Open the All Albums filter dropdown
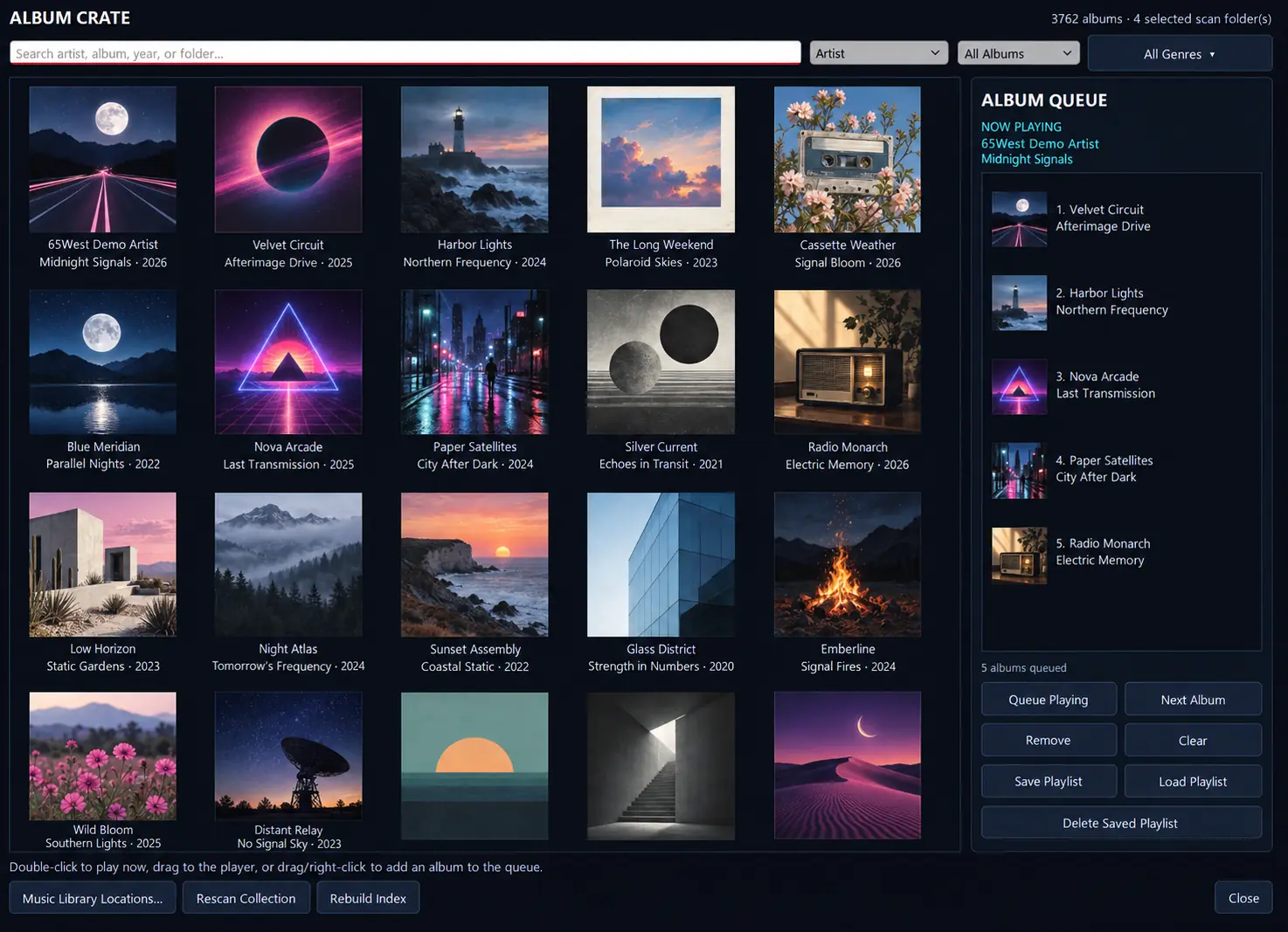 tap(1018, 53)
